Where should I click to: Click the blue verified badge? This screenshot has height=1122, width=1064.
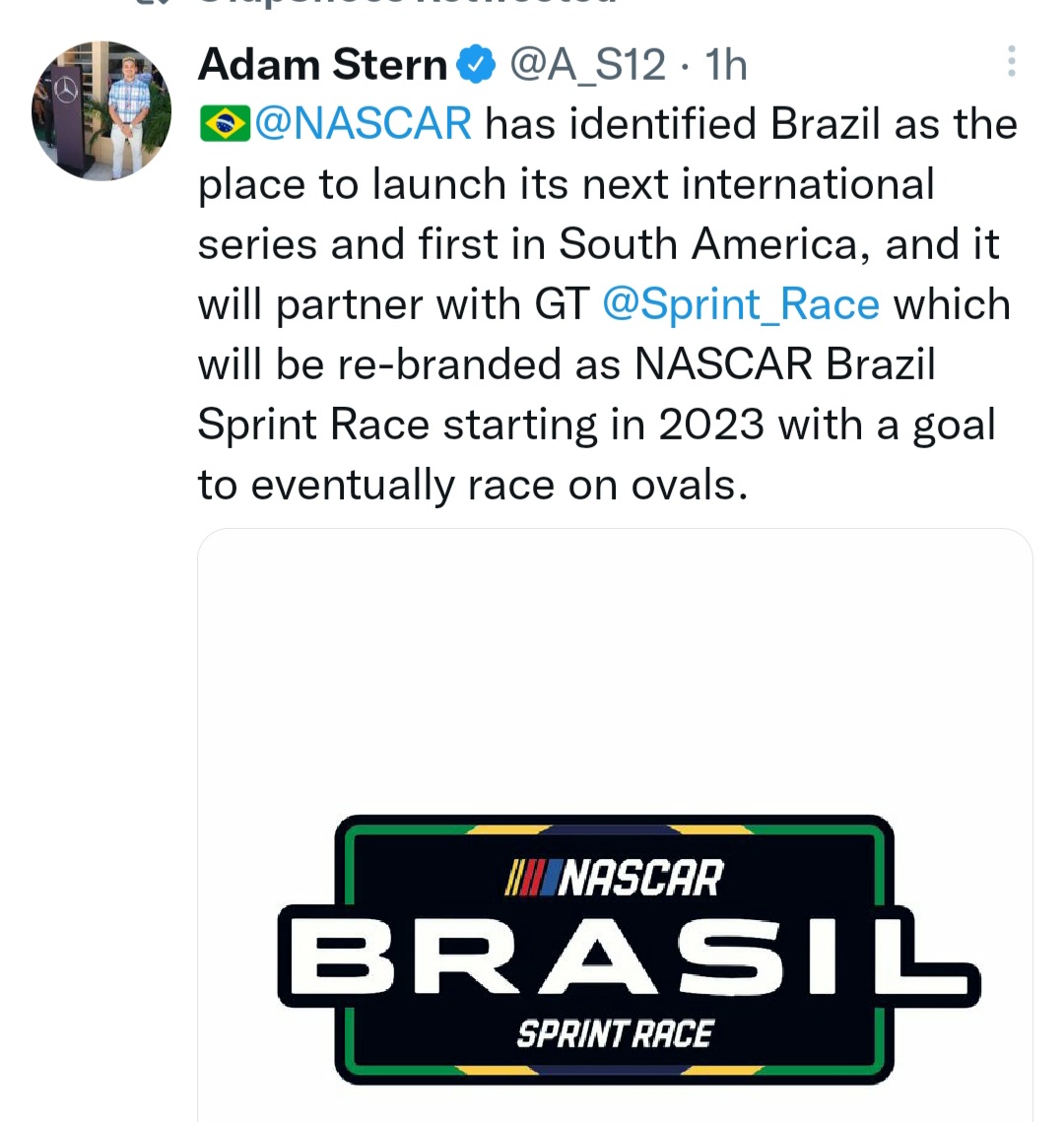(x=477, y=65)
